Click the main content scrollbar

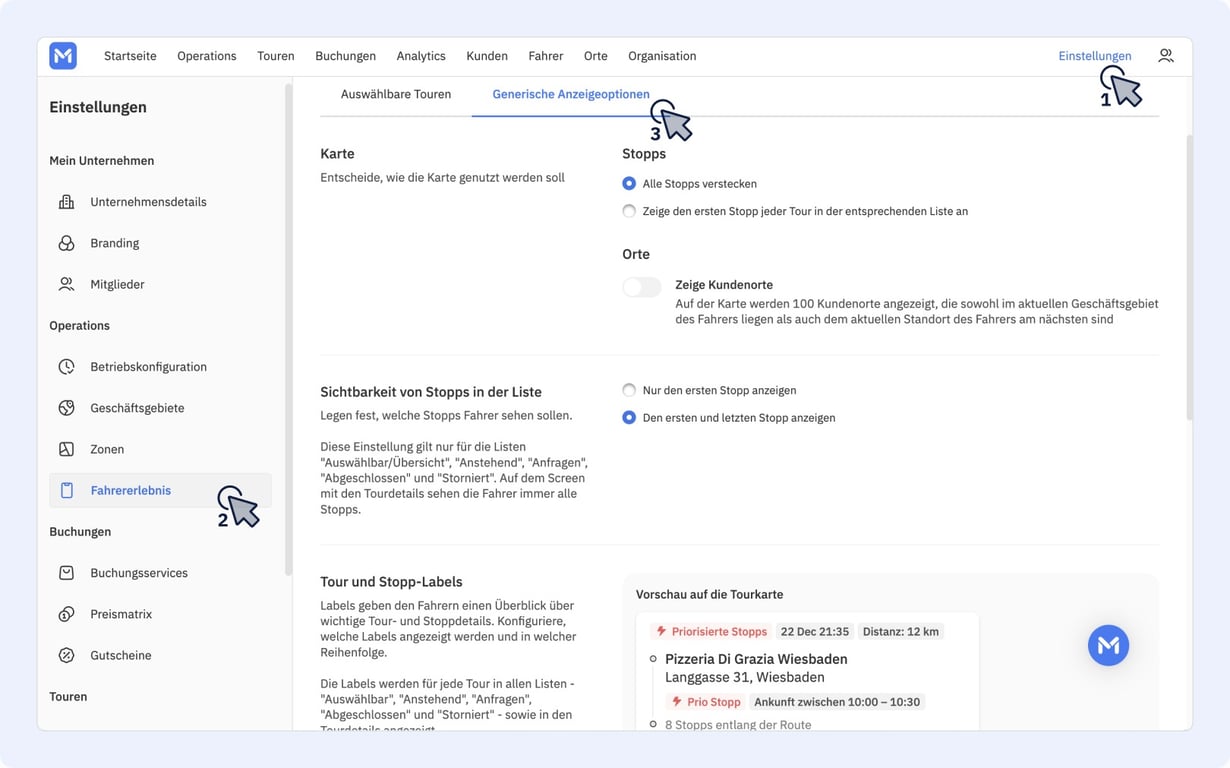pyautogui.click(x=1189, y=277)
